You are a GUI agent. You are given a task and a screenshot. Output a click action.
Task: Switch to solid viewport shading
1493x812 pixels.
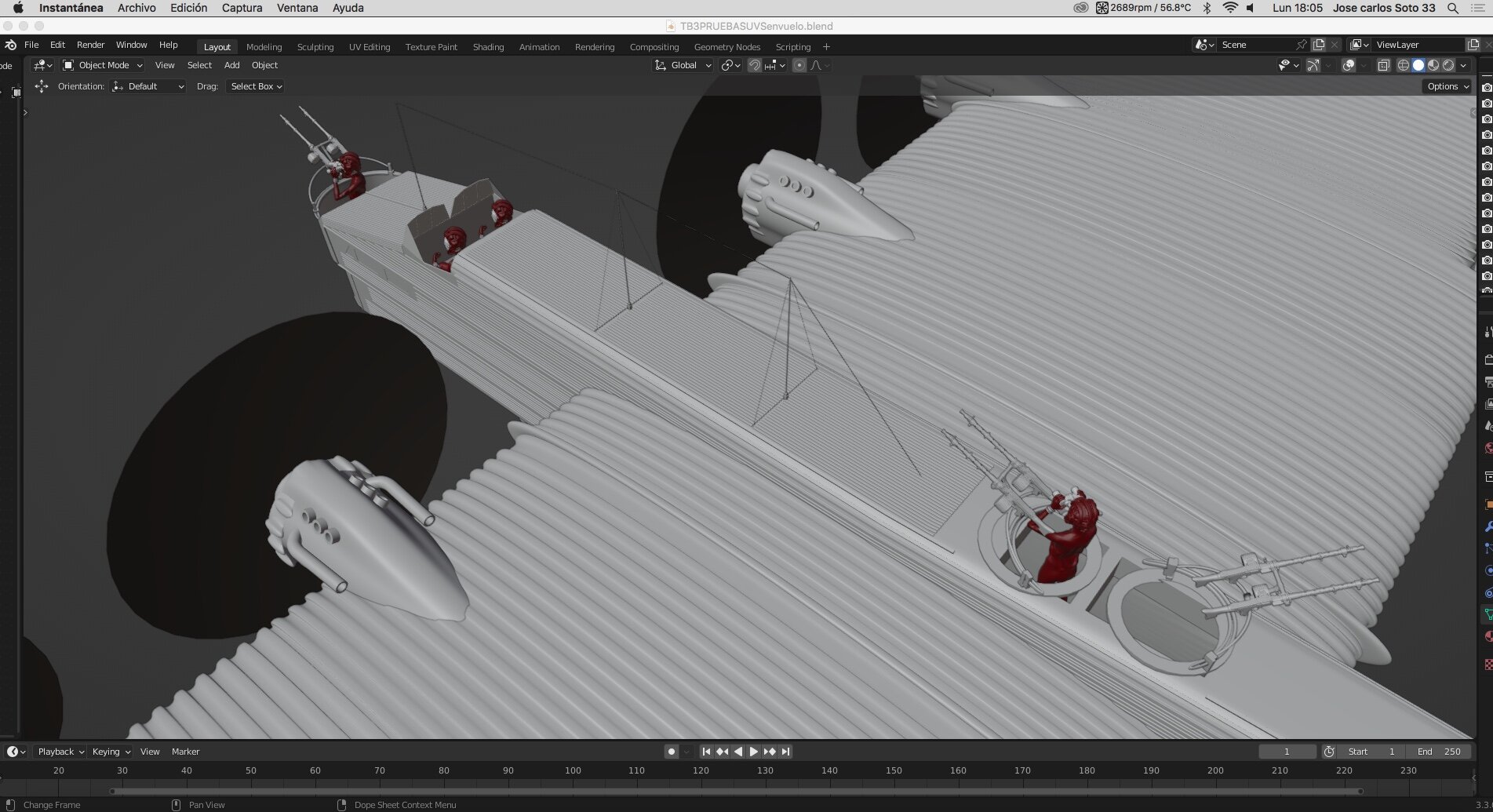tap(1418, 65)
